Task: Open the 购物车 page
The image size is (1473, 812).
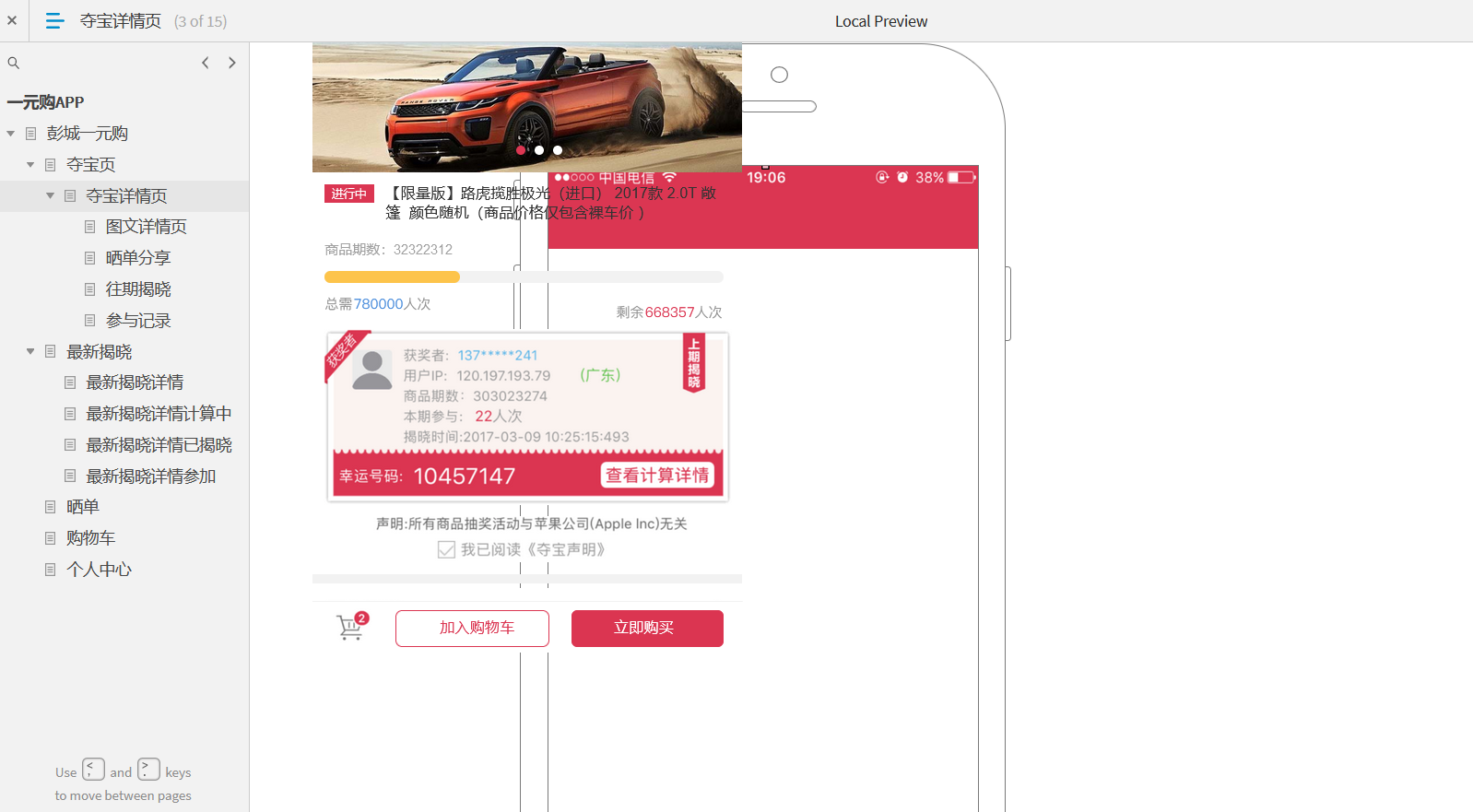Action: pos(91,538)
